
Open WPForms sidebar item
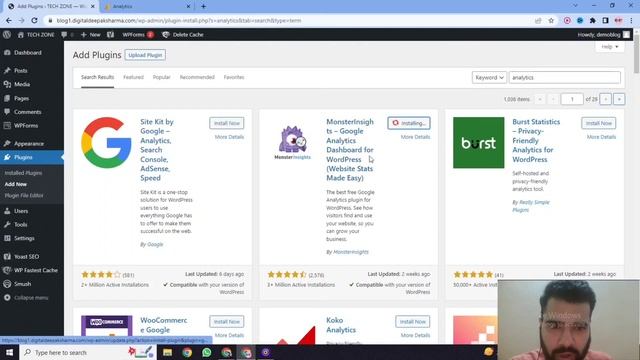point(26,126)
